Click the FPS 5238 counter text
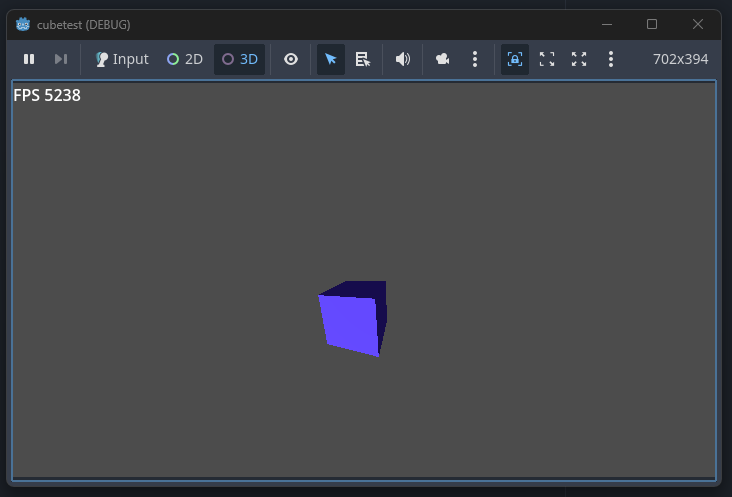Viewport: 732px width, 497px height. (x=47, y=95)
